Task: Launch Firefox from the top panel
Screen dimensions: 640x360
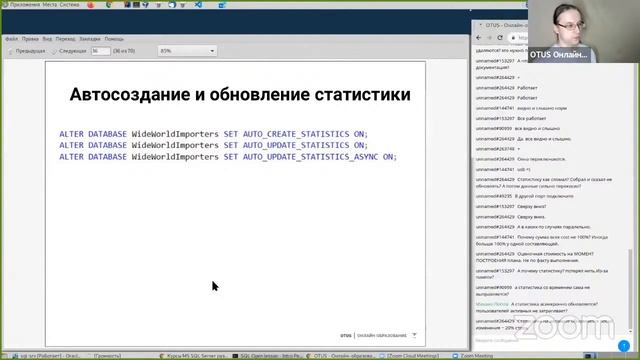Action: pyautogui.click(x=91, y=5)
